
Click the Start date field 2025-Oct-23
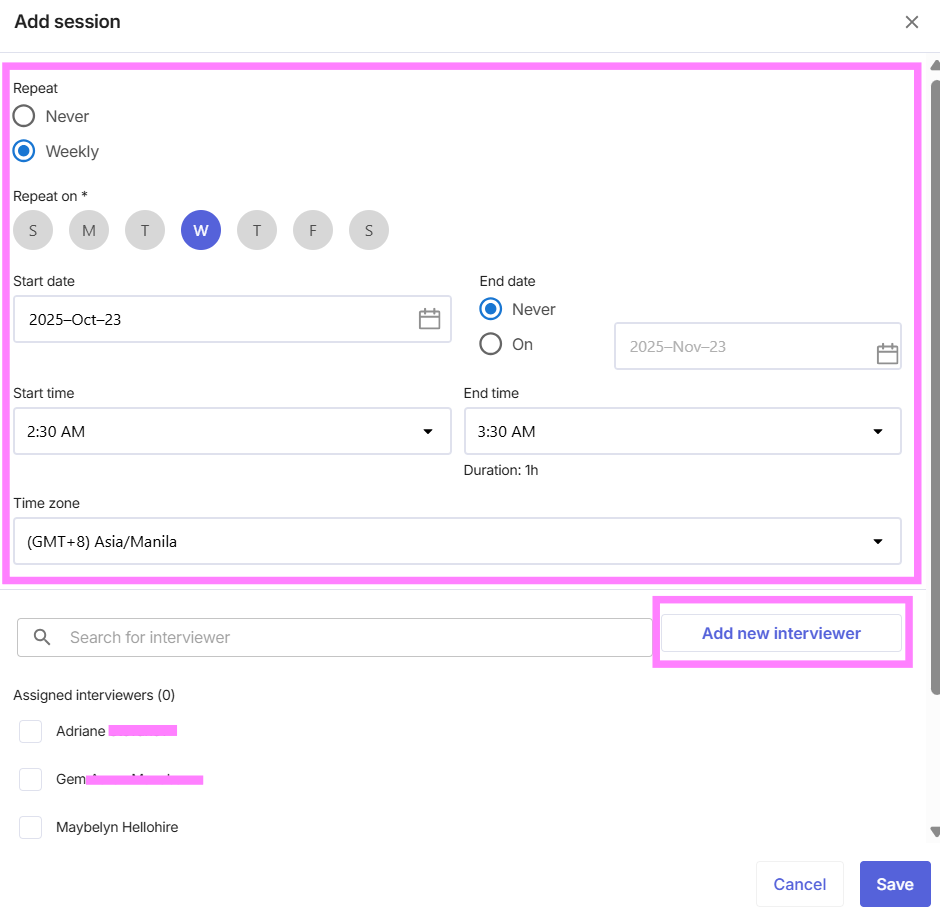coord(232,319)
